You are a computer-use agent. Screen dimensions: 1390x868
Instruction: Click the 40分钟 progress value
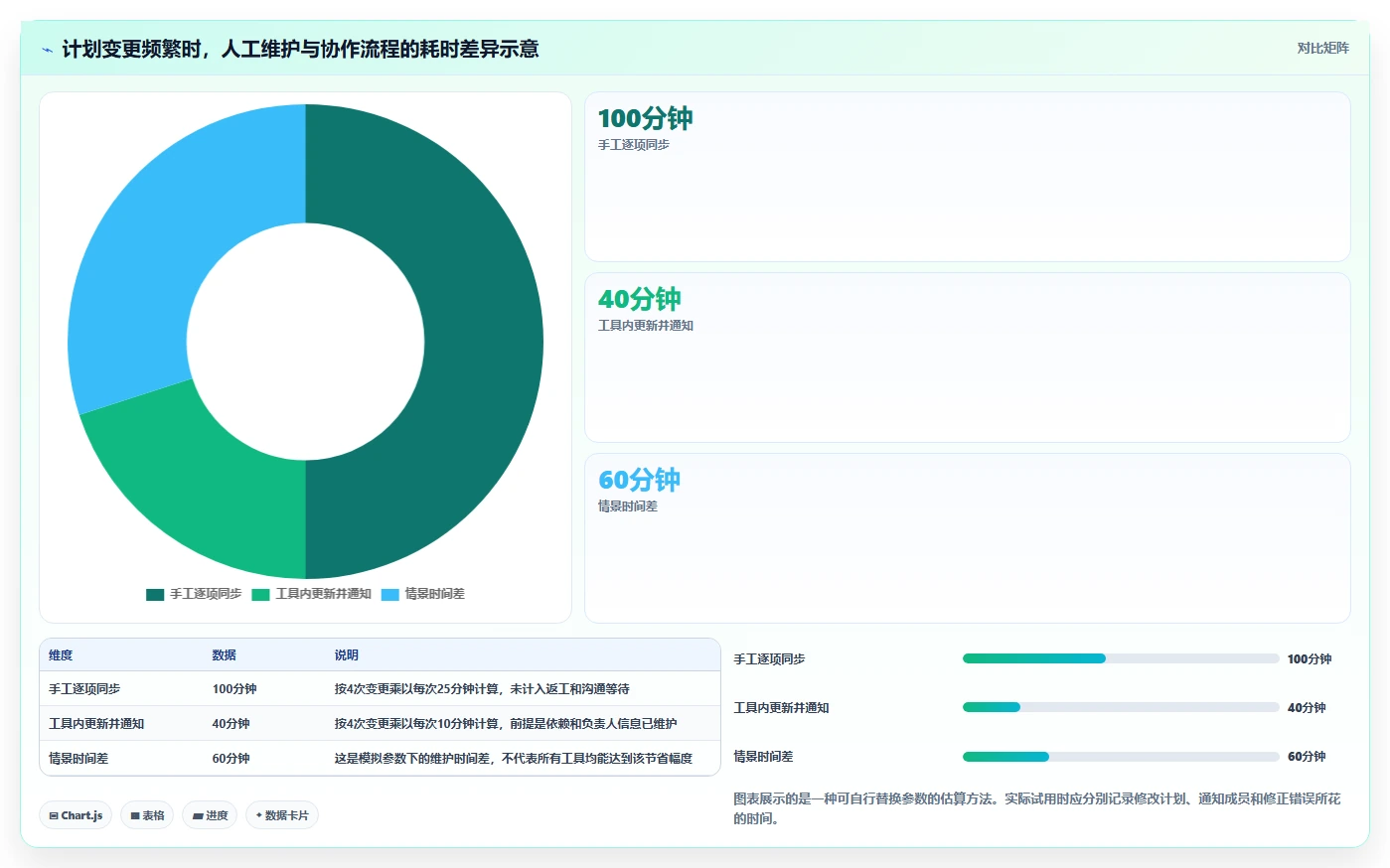point(1307,708)
